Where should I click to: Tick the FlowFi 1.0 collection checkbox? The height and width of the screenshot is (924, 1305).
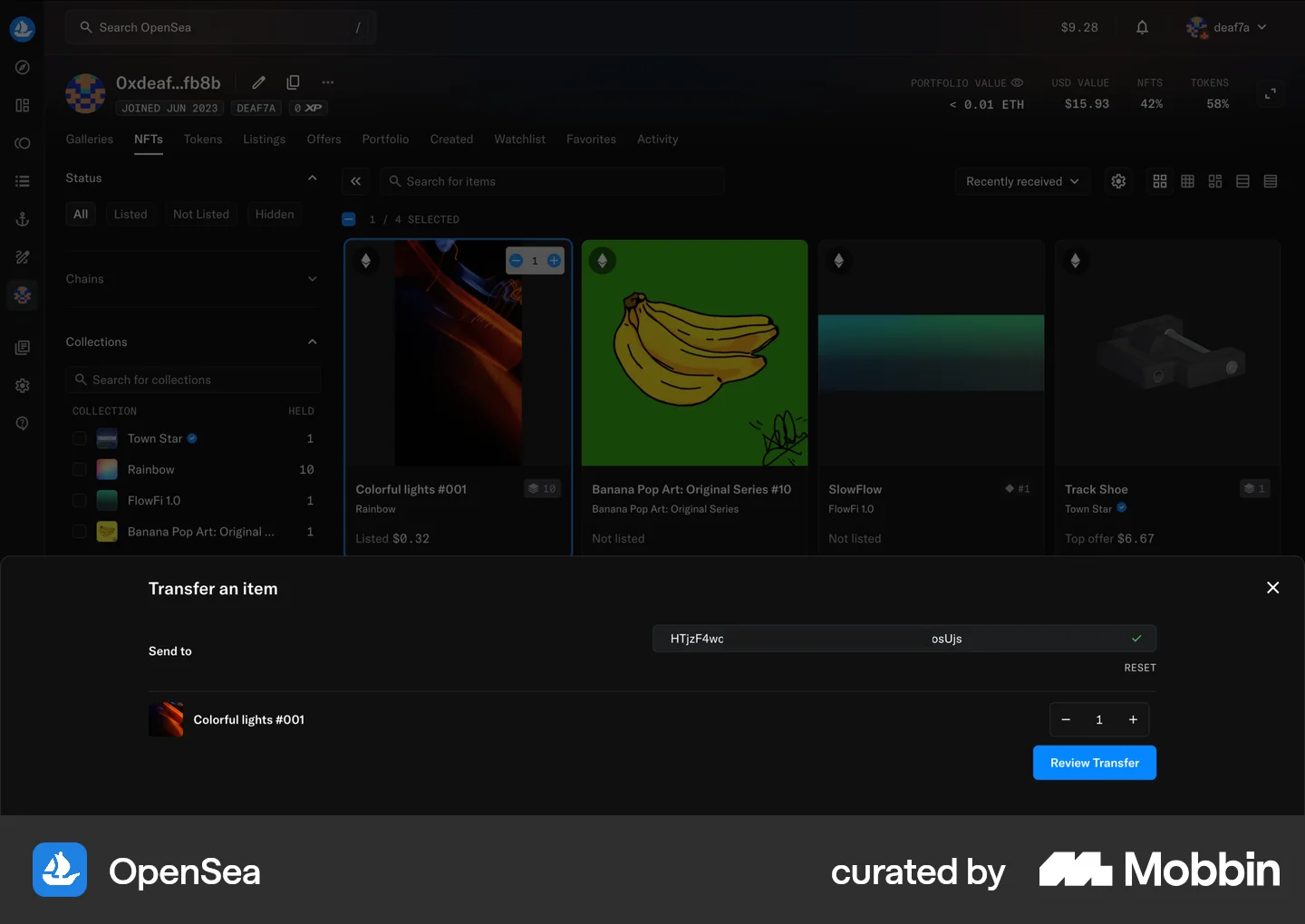(x=80, y=500)
